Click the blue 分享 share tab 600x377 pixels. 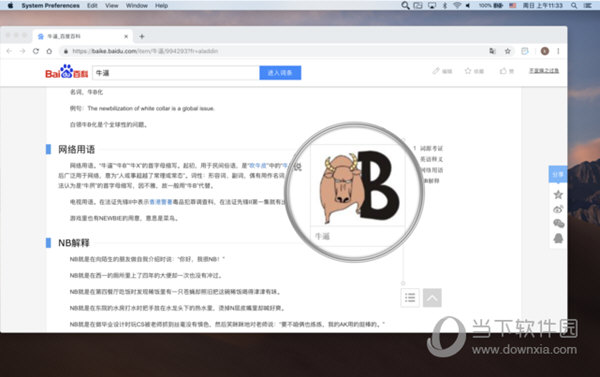click(x=558, y=174)
